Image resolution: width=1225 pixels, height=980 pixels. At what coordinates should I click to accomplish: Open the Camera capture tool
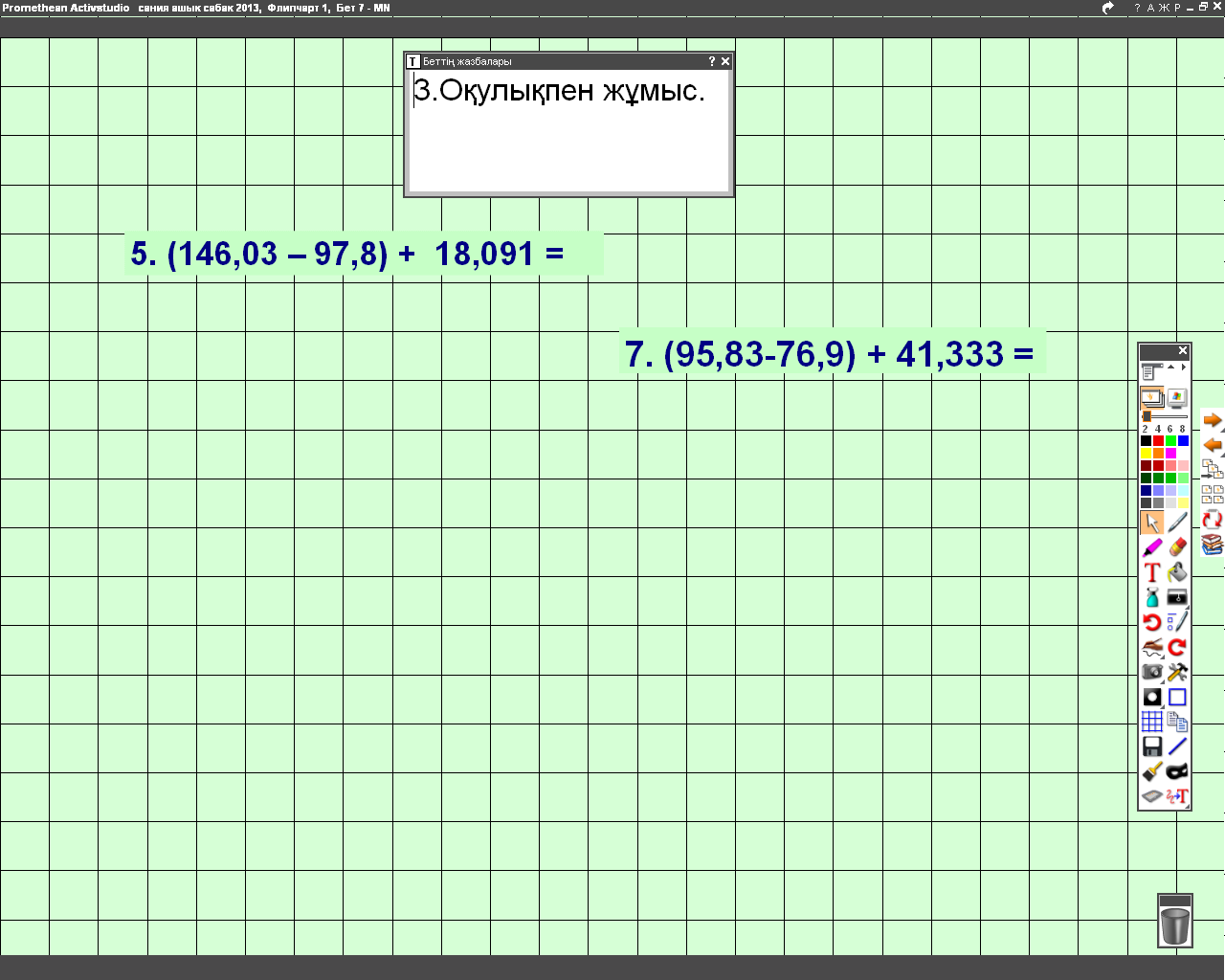[1152, 672]
